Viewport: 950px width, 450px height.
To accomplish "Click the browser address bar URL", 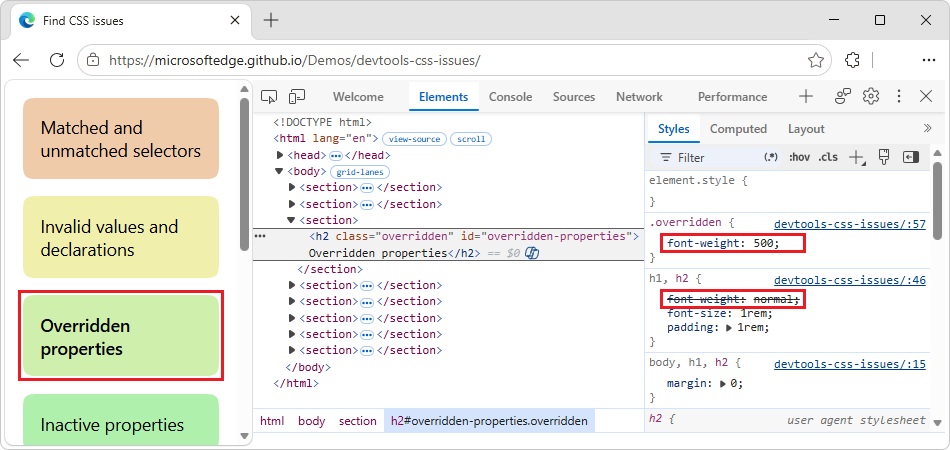I will [294, 60].
